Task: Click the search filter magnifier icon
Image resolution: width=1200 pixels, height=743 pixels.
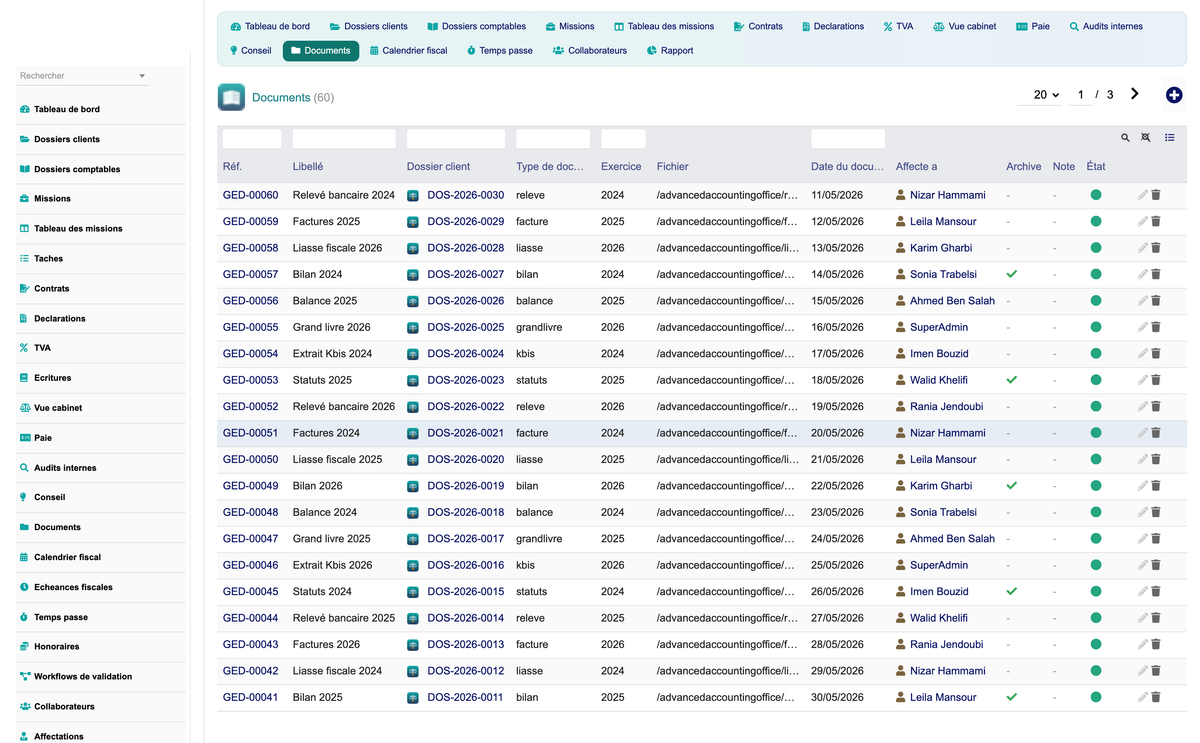Action: click(x=1125, y=138)
